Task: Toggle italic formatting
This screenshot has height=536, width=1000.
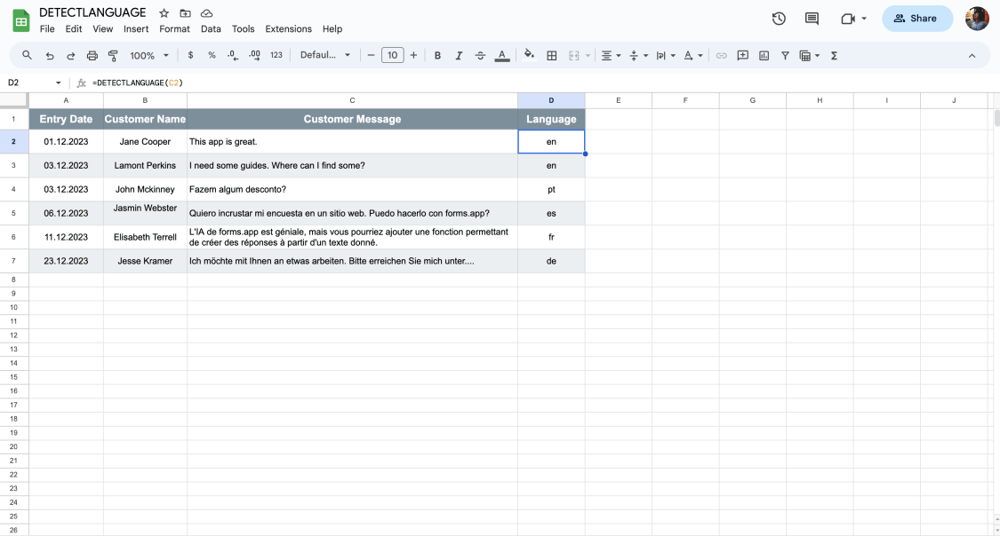Action: (x=459, y=56)
